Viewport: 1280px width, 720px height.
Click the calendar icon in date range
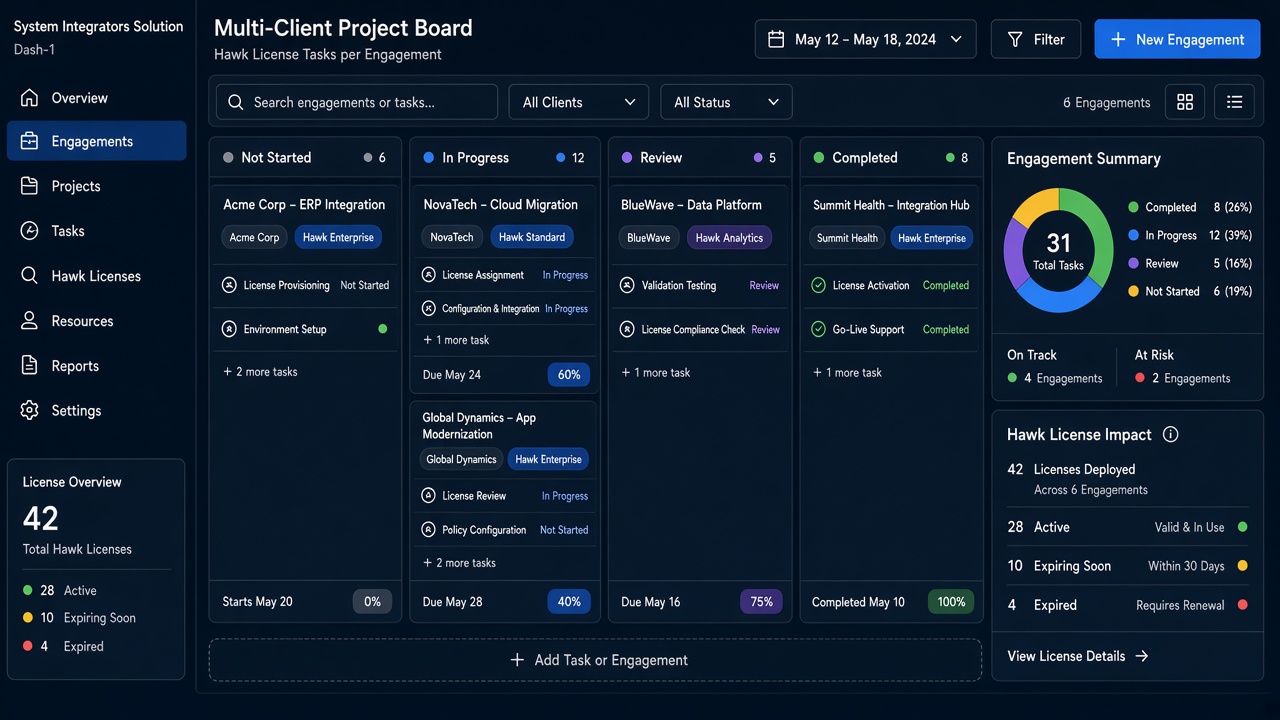pyautogui.click(x=776, y=39)
